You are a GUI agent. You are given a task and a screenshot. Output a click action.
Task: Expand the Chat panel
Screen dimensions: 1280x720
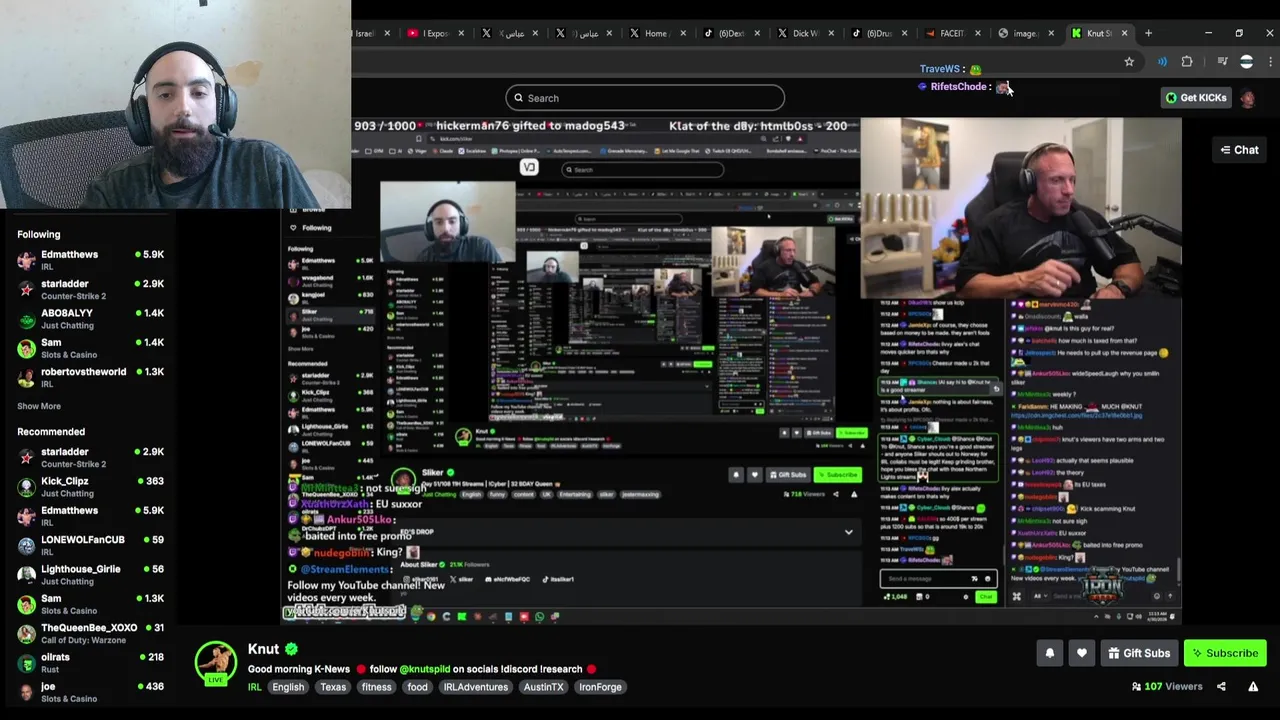(1239, 150)
